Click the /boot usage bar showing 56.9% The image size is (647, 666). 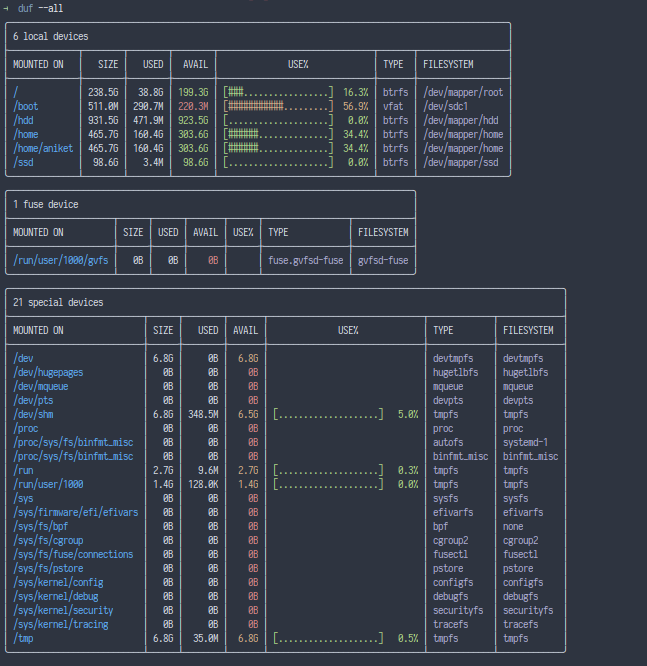[279, 106]
